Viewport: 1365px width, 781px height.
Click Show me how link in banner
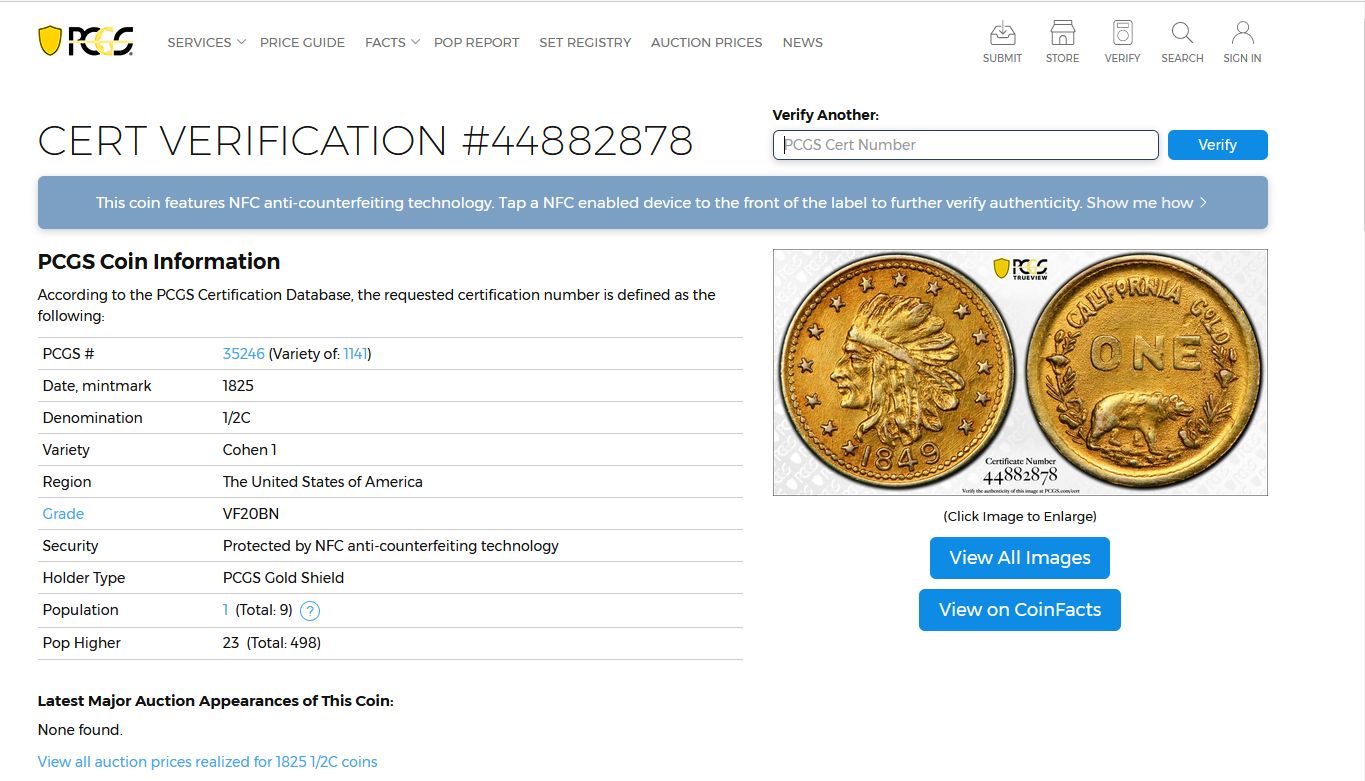pos(1147,202)
